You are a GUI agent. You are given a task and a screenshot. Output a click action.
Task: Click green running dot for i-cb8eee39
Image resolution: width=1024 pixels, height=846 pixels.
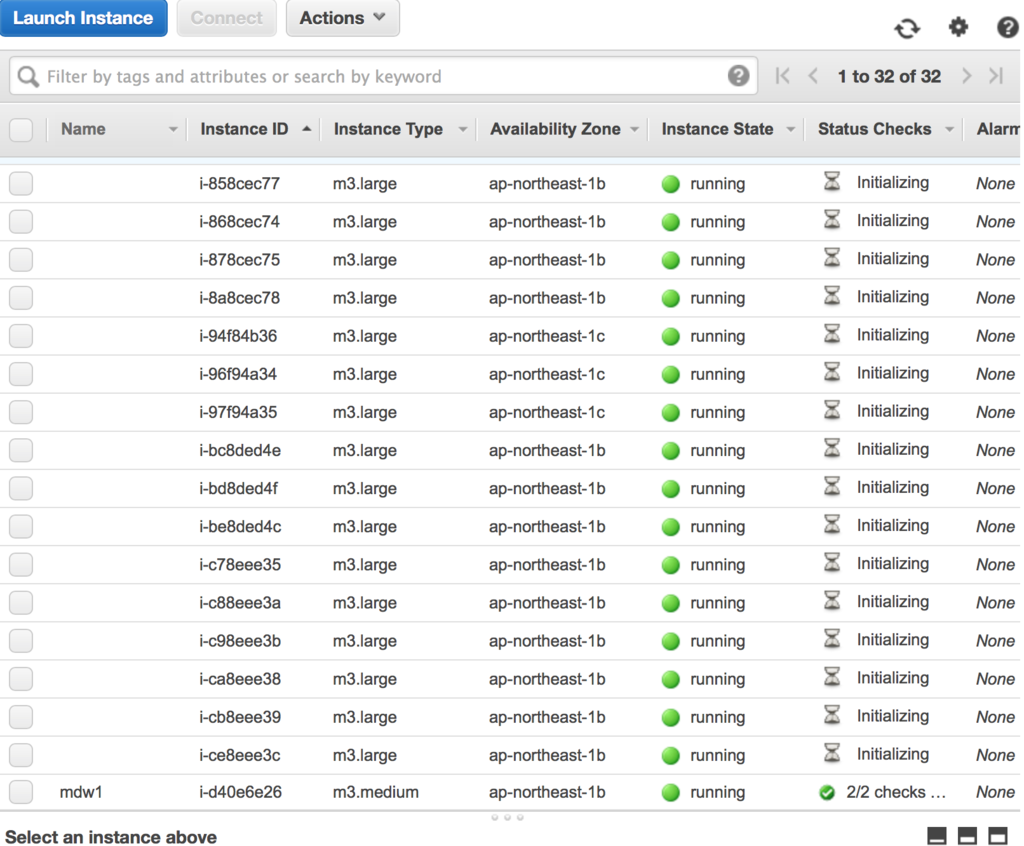tap(671, 717)
